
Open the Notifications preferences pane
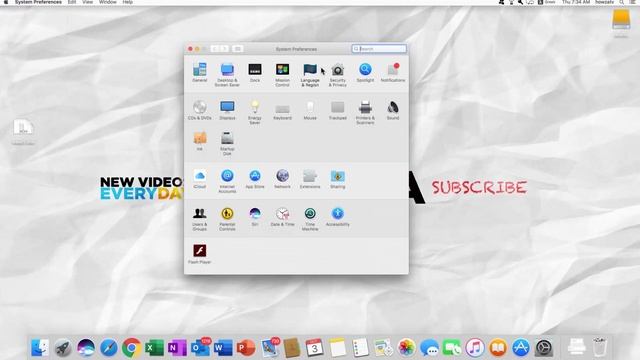(393, 73)
